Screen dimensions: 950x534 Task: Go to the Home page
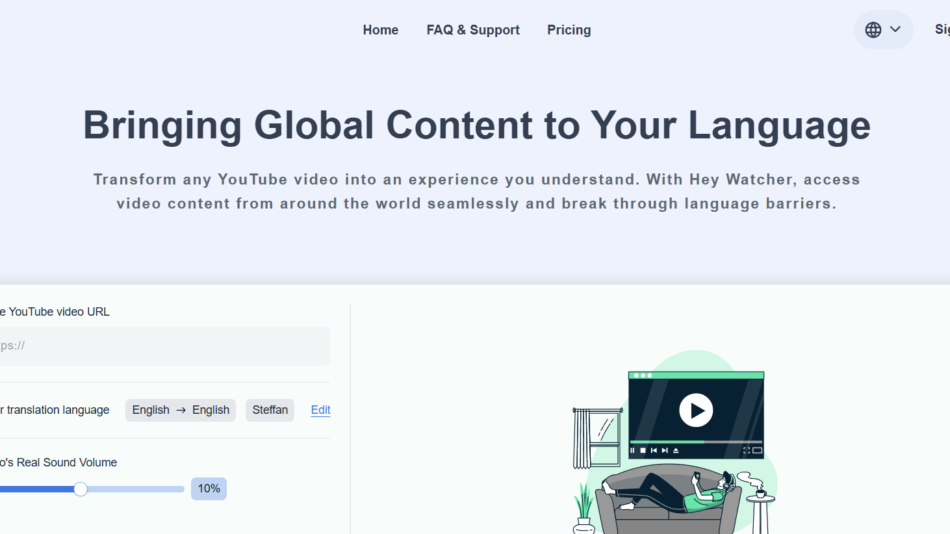(x=380, y=30)
